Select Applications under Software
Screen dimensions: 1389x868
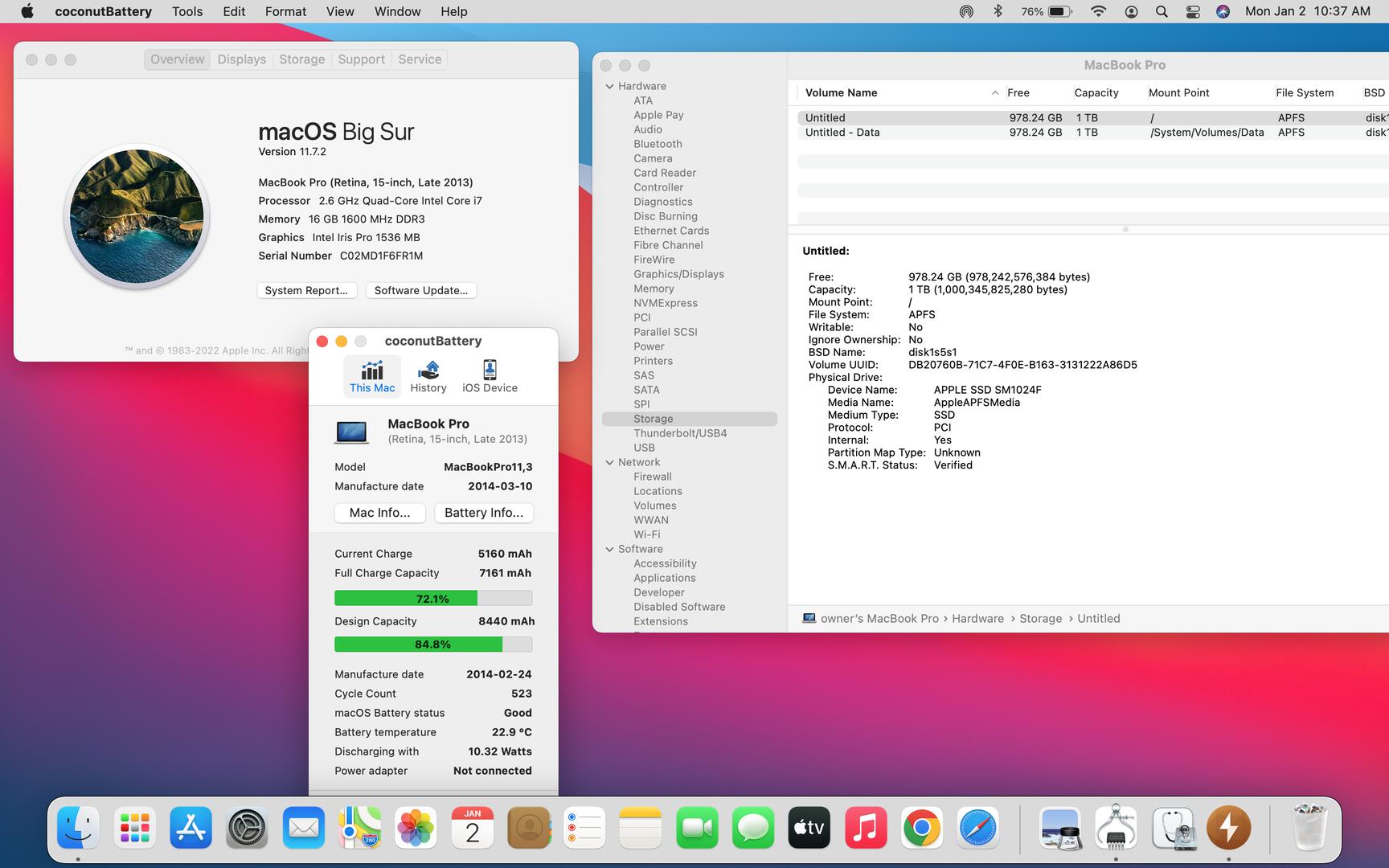(x=664, y=578)
